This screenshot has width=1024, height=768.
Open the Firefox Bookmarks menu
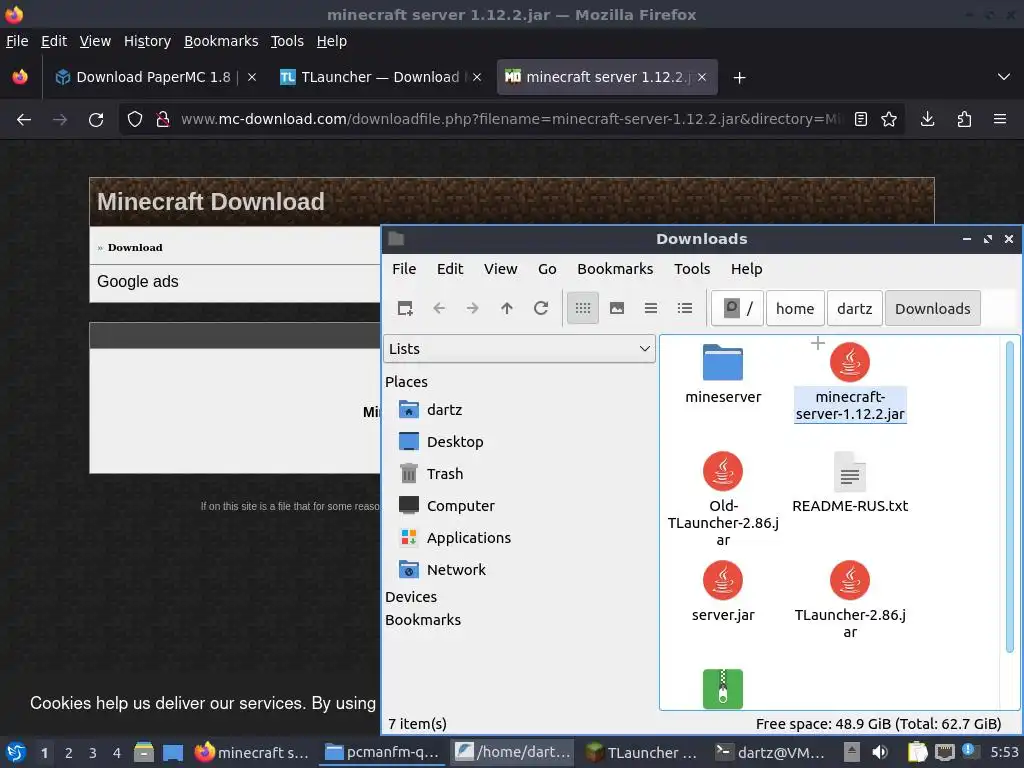pos(221,41)
